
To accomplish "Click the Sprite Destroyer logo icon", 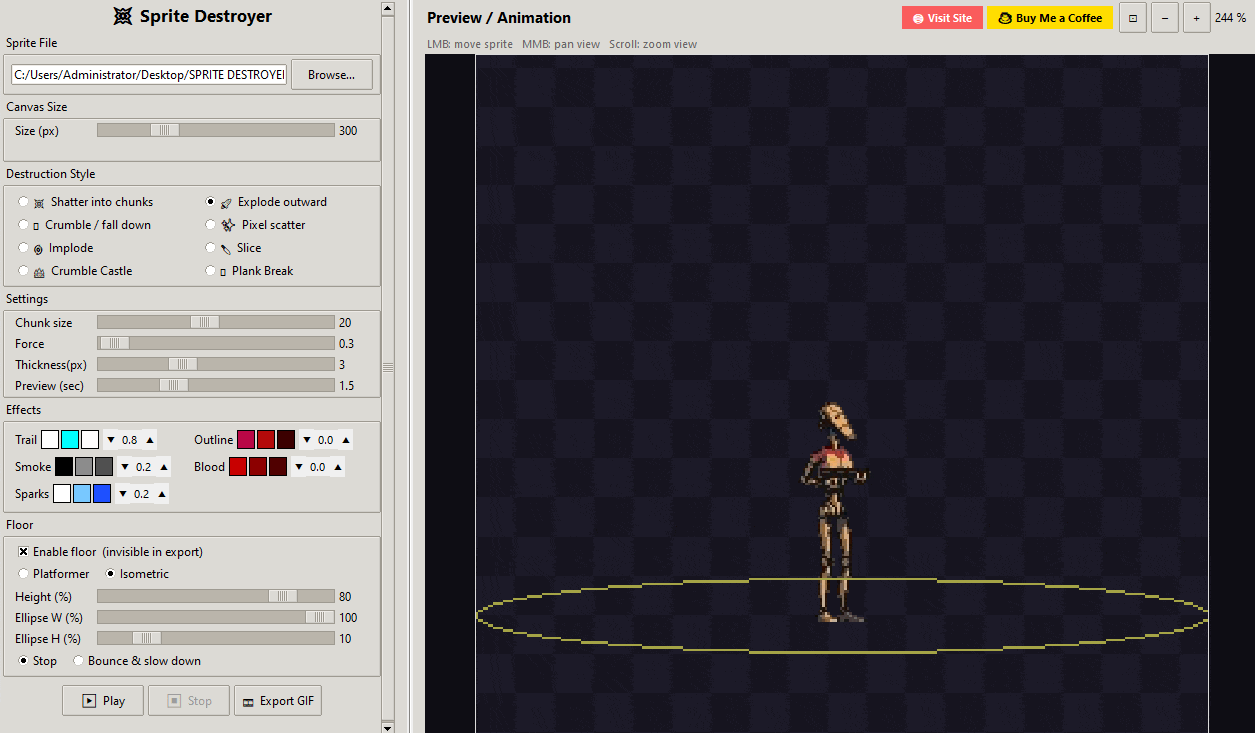I will (x=122, y=16).
